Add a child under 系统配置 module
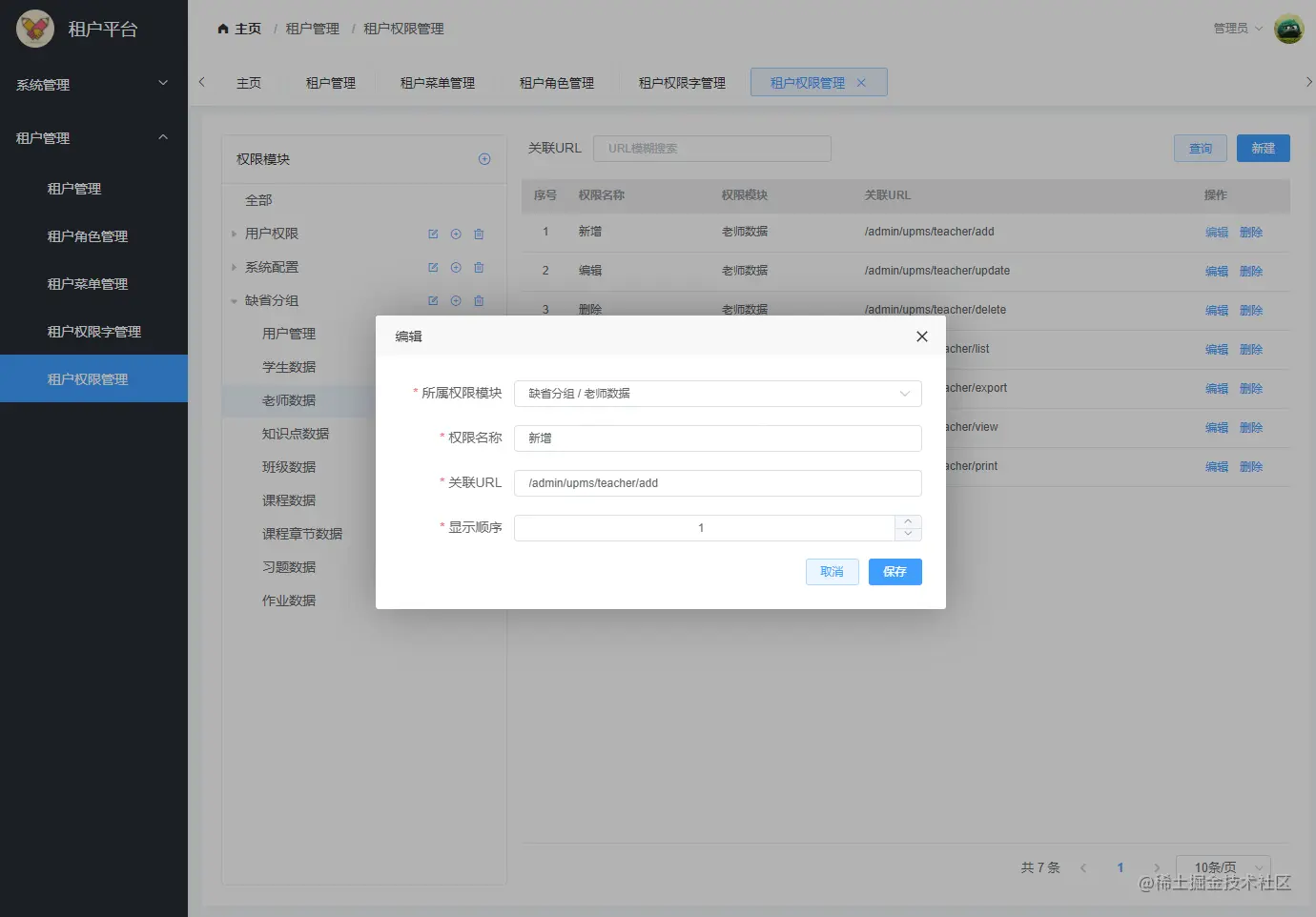The image size is (1316, 917). (456, 267)
